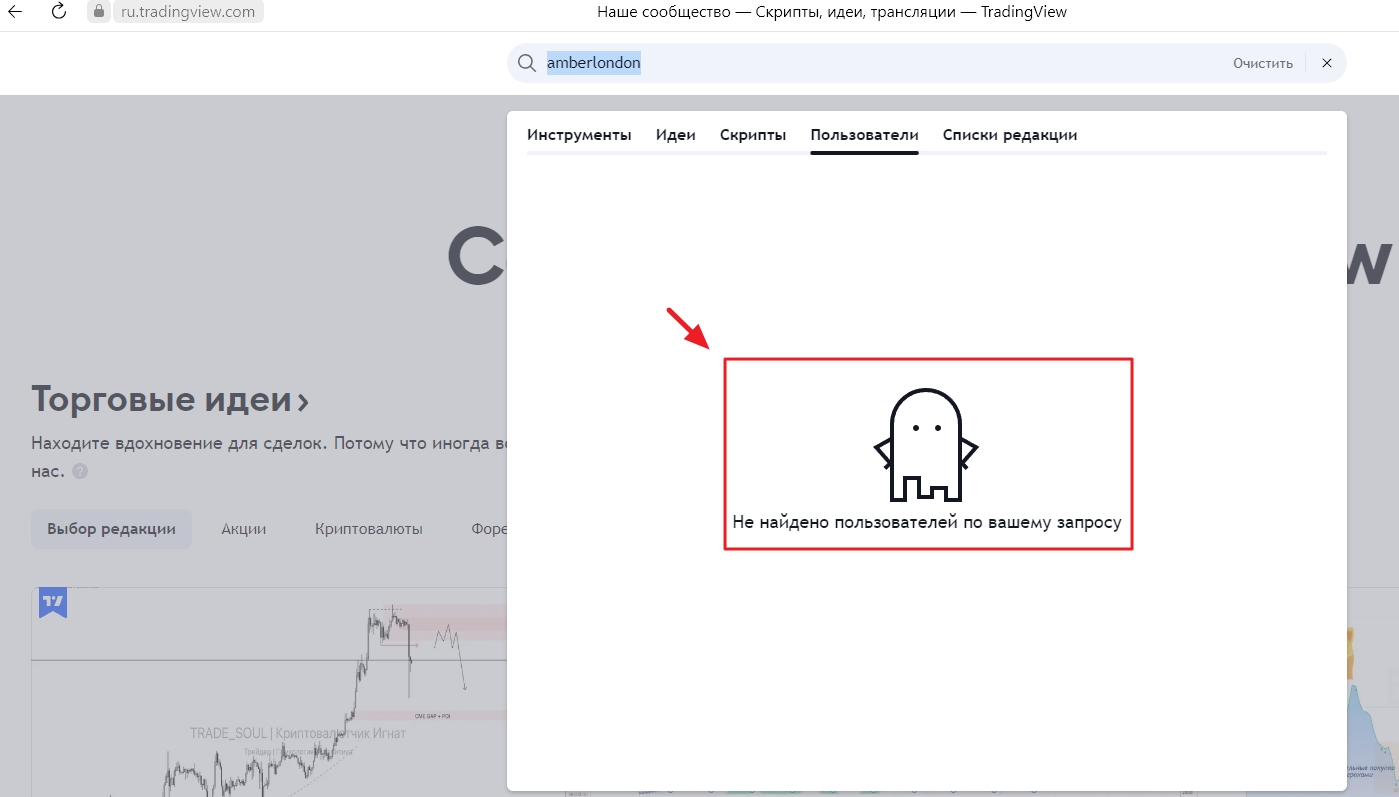Image resolution: width=1399 pixels, height=797 pixels.
Task: Switch to the Идеи tab
Action: click(x=676, y=135)
